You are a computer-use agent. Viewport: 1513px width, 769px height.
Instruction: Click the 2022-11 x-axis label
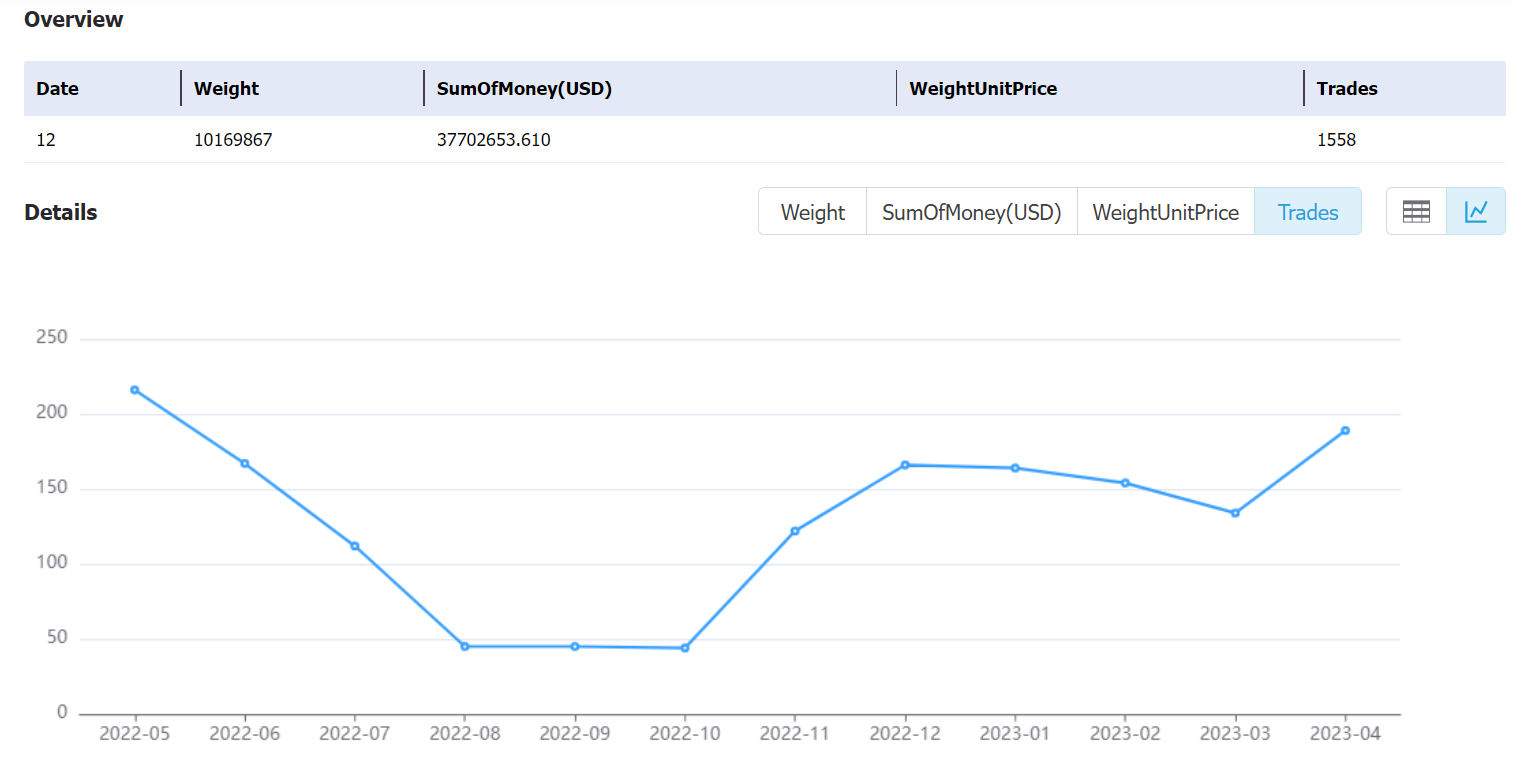[794, 734]
